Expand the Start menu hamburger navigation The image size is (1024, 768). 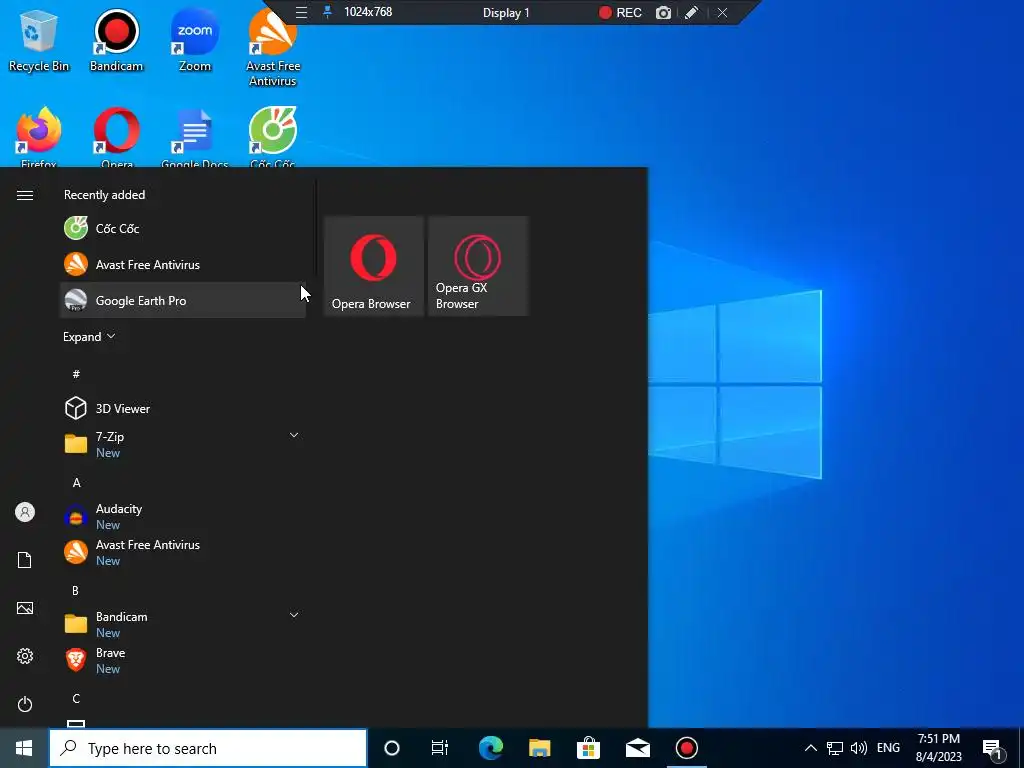tap(25, 195)
